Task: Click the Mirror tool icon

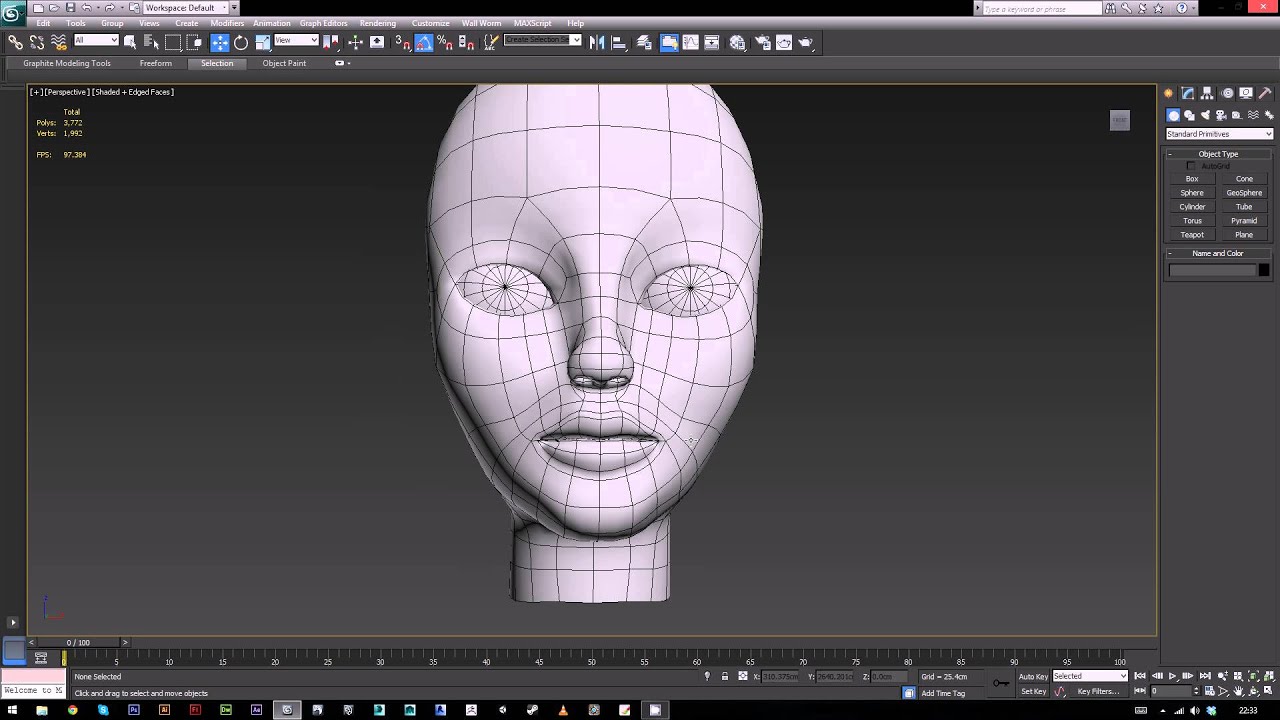Action: [597, 42]
